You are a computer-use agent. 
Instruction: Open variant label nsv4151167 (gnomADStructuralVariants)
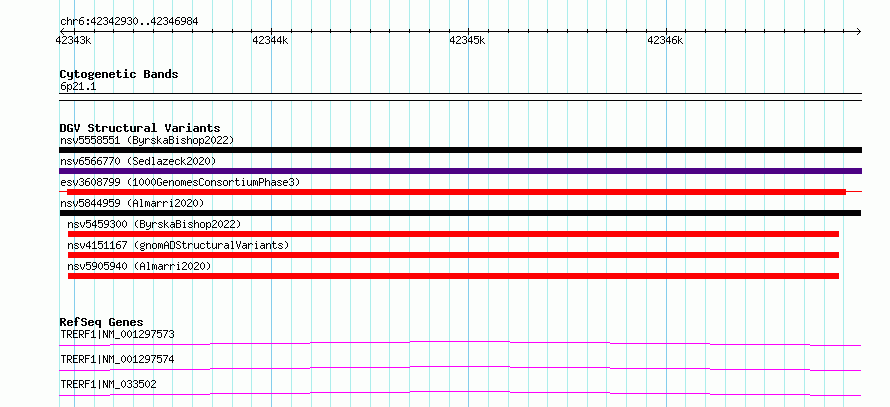pos(178,245)
